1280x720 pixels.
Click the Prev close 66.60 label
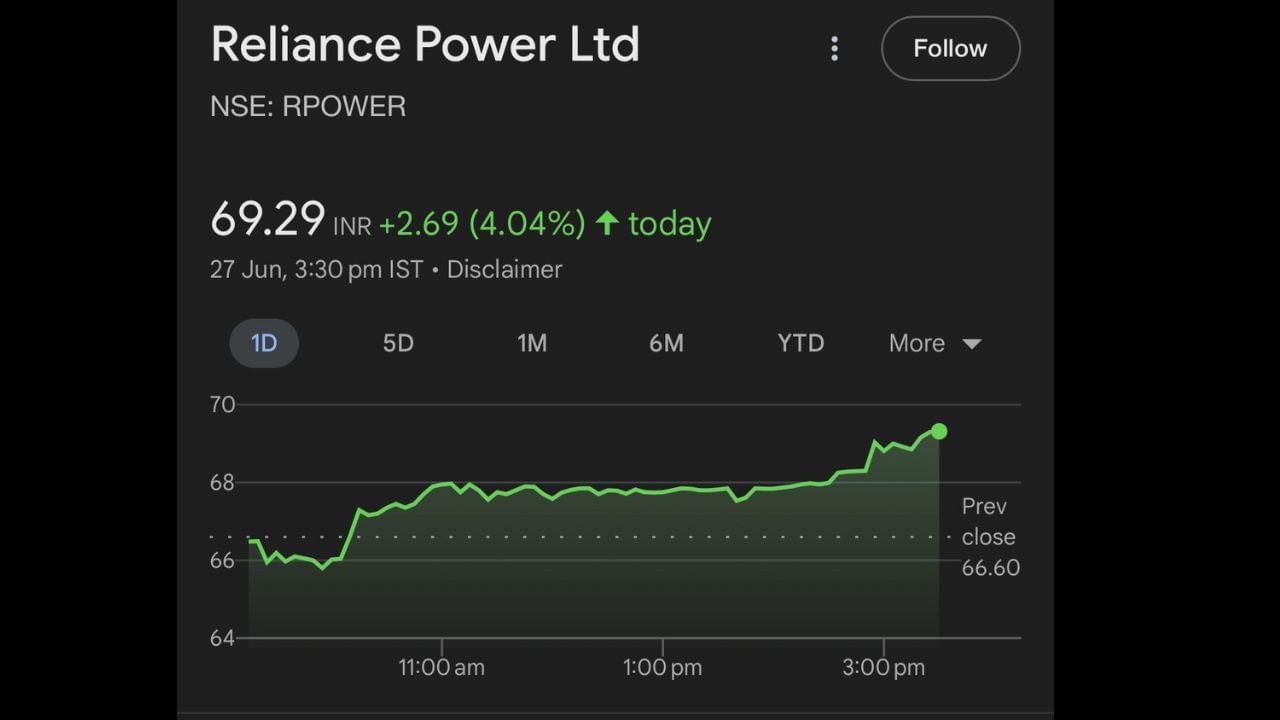click(x=990, y=537)
